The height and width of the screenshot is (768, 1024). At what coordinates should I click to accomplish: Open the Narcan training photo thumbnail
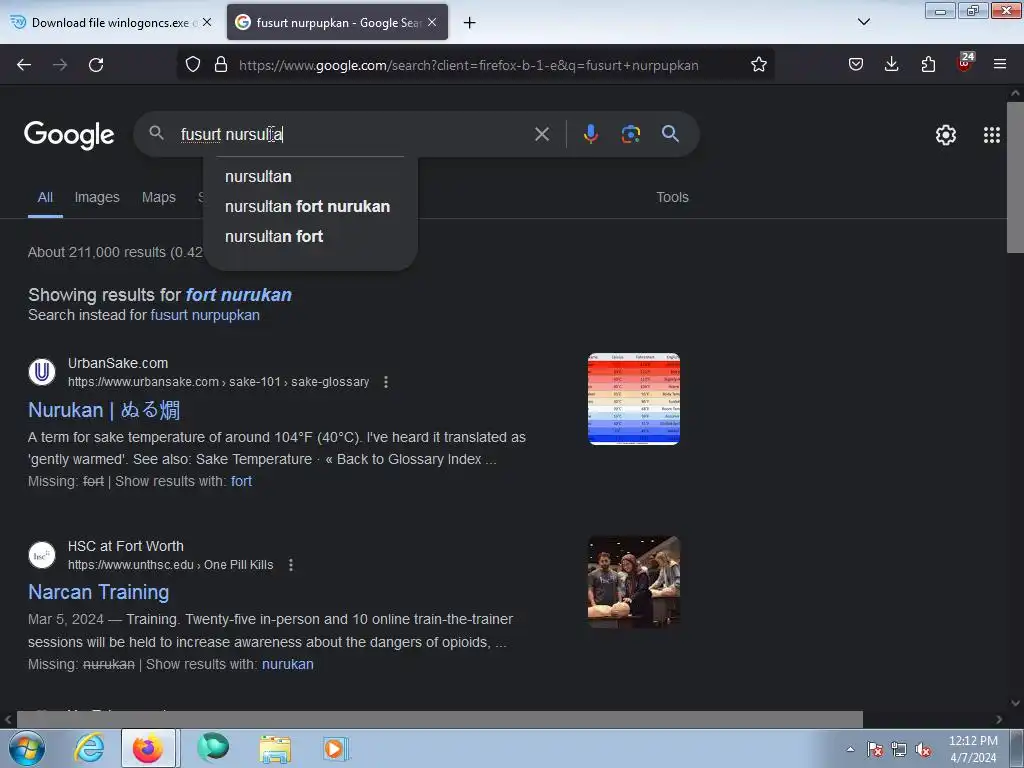point(633,582)
